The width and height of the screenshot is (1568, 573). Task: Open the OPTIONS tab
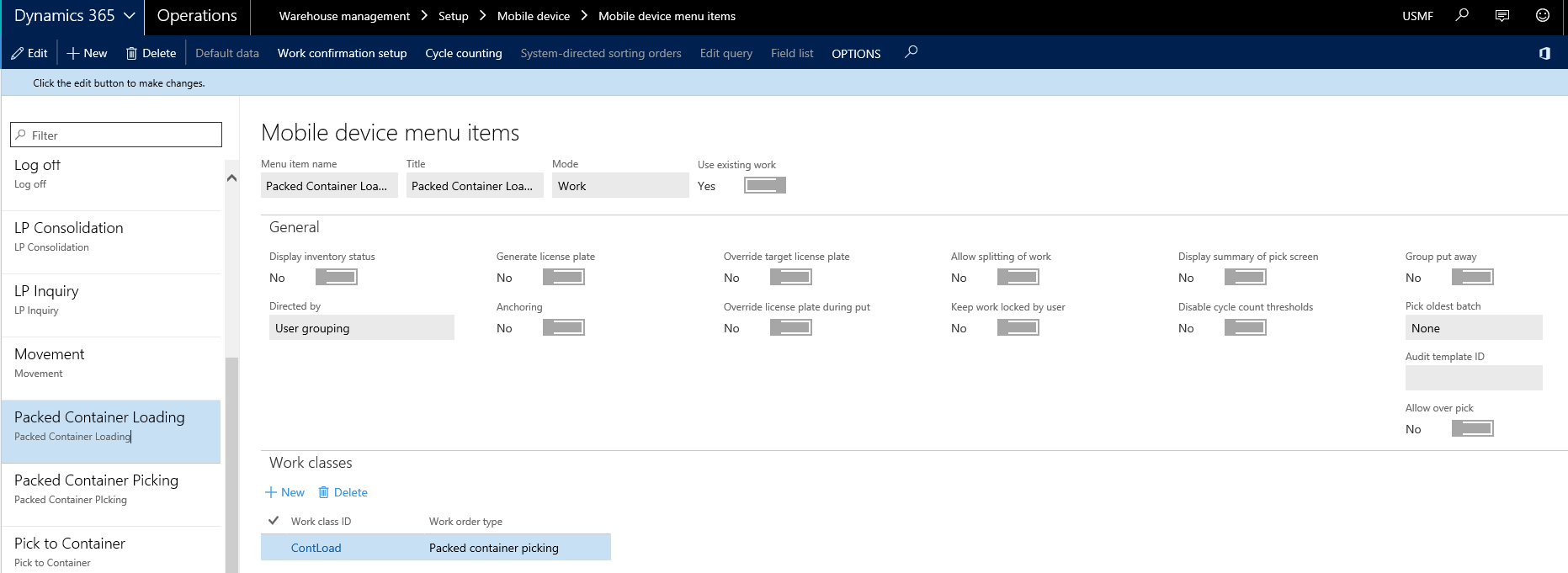[x=856, y=53]
